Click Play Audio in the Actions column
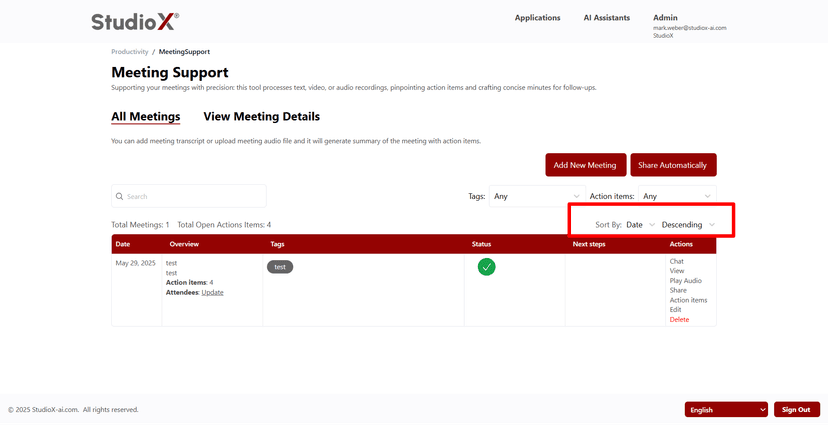828x425 pixels. (685, 281)
